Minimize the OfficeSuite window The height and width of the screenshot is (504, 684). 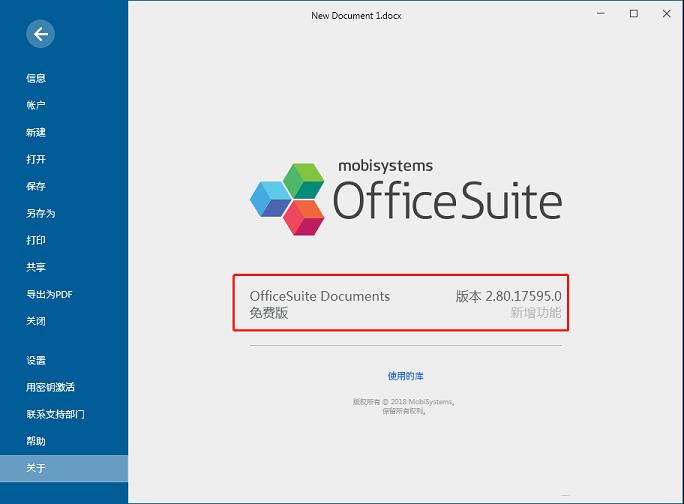point(601,14)
